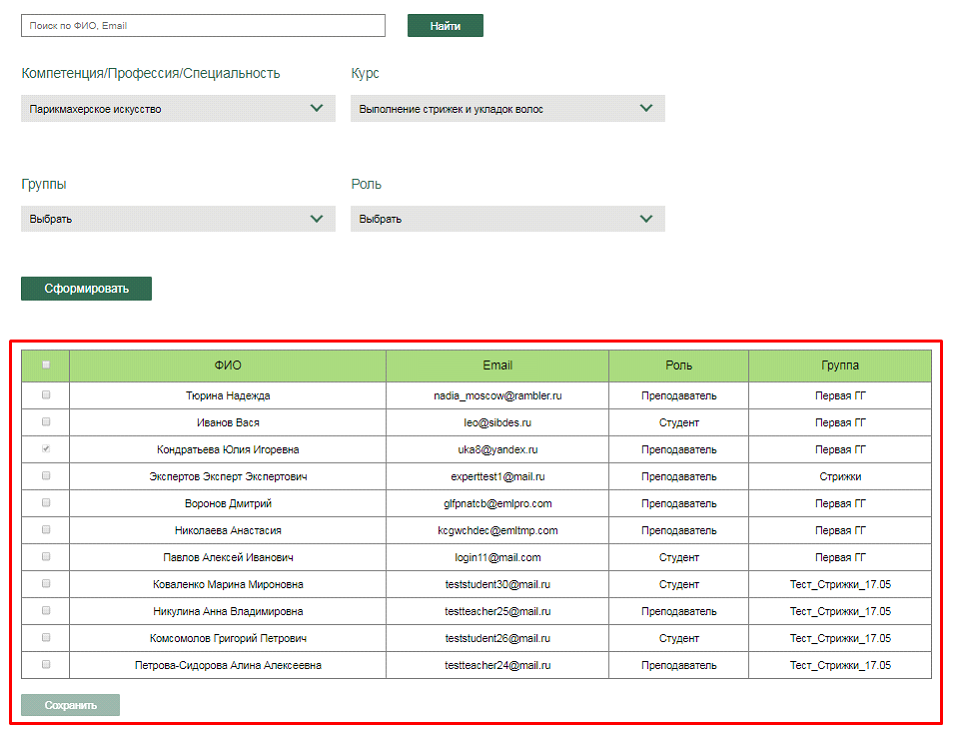Click the email kcgwchdec@emltmp.com
The width and height of the screenshot is (957, 732).
coord(497,531)
